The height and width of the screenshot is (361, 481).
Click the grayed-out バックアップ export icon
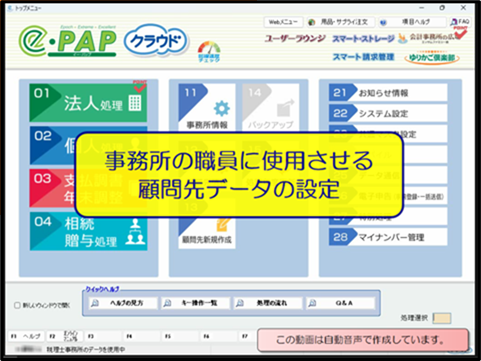pyautogui.click(x=285, y=108)
